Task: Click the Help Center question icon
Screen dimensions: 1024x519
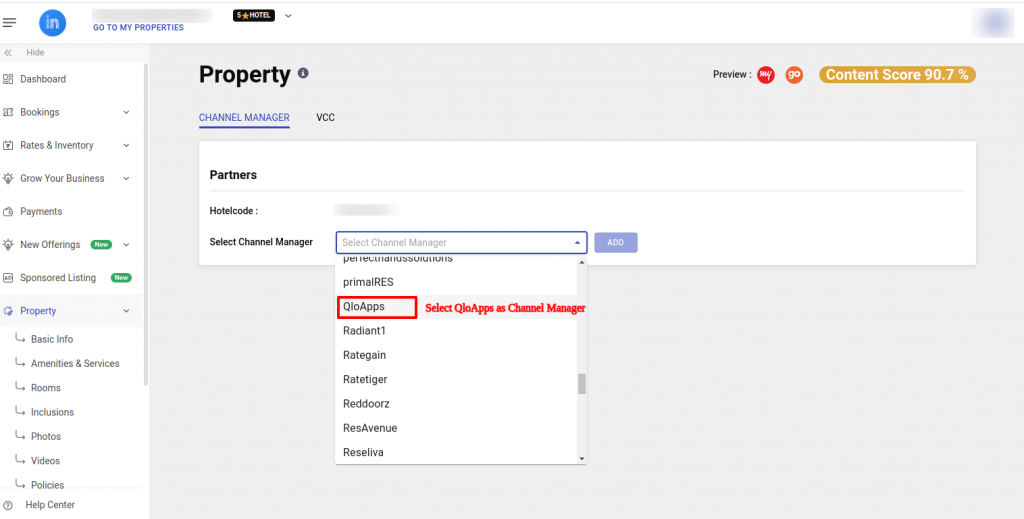Action: pyautogui.click(x=8, y=505)
